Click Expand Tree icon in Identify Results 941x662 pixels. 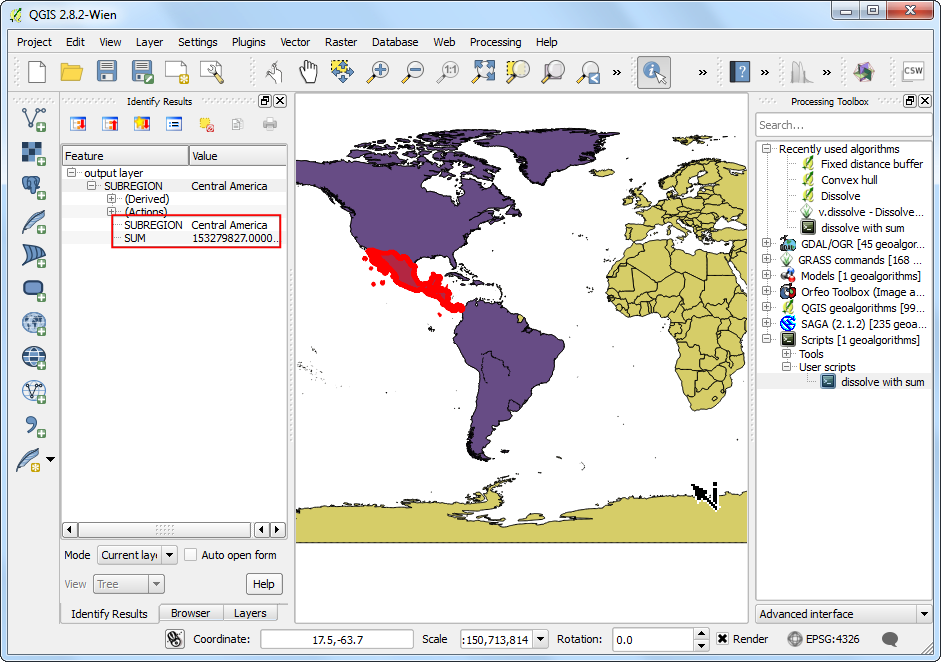(x=78, y=124)
